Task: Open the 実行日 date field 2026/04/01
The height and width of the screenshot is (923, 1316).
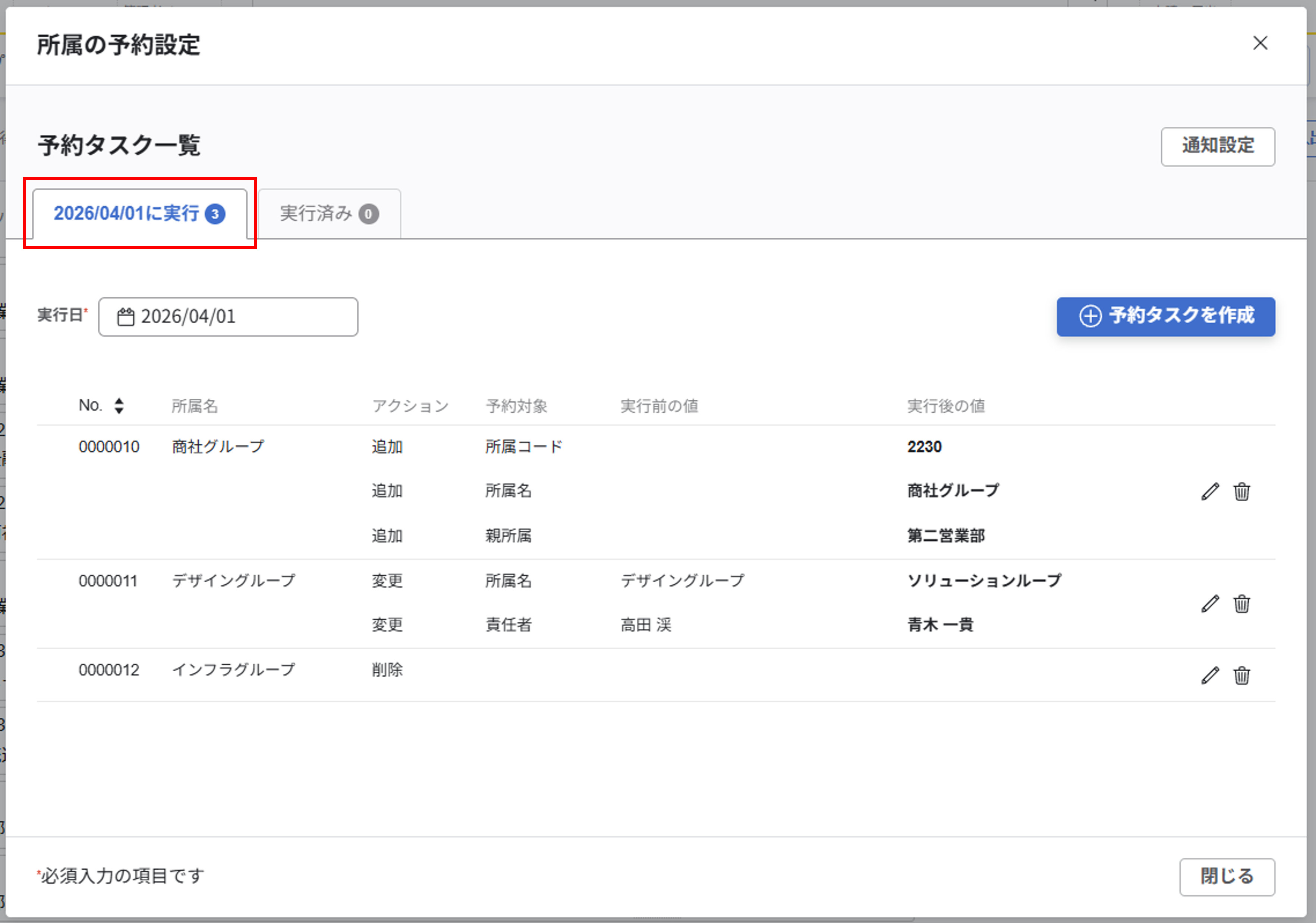Action: [x=228, y=317]
